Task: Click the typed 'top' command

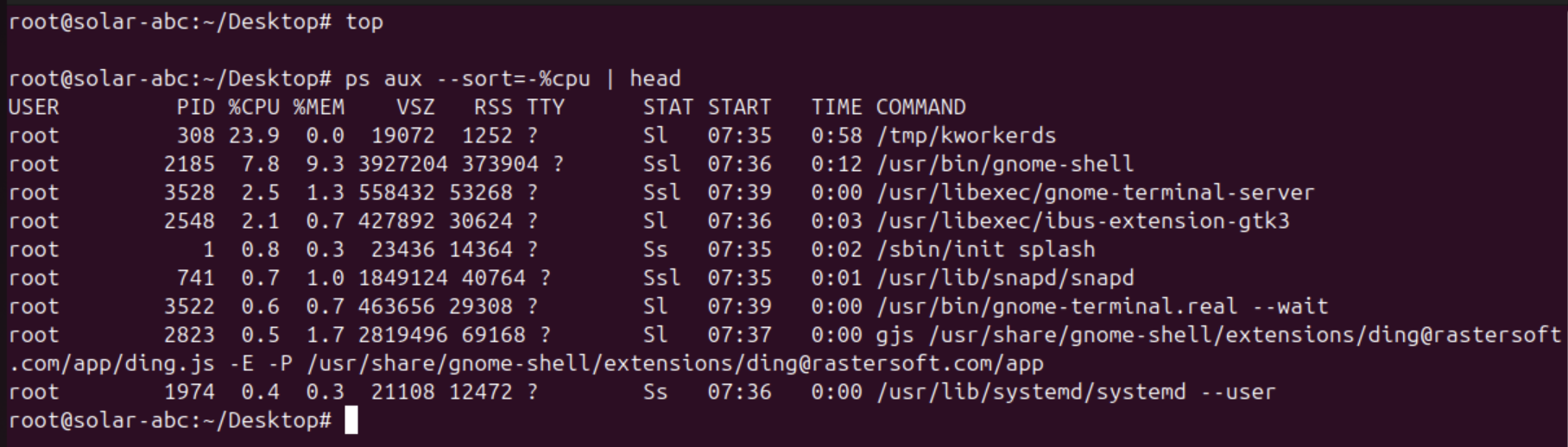Action: (364, 22)
